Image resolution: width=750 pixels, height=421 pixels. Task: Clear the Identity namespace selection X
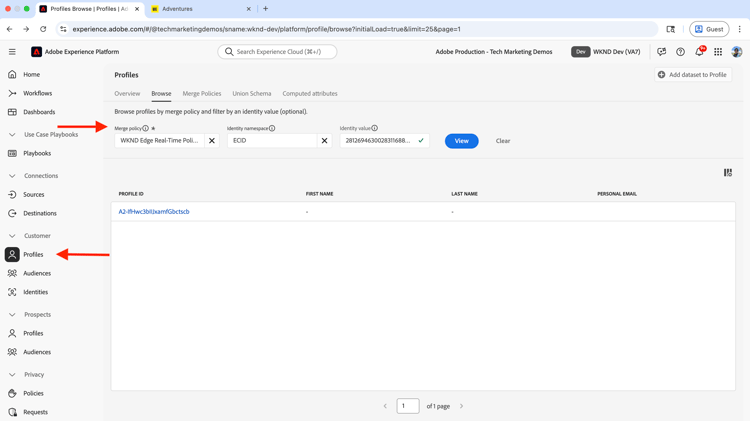pos(324,141)
